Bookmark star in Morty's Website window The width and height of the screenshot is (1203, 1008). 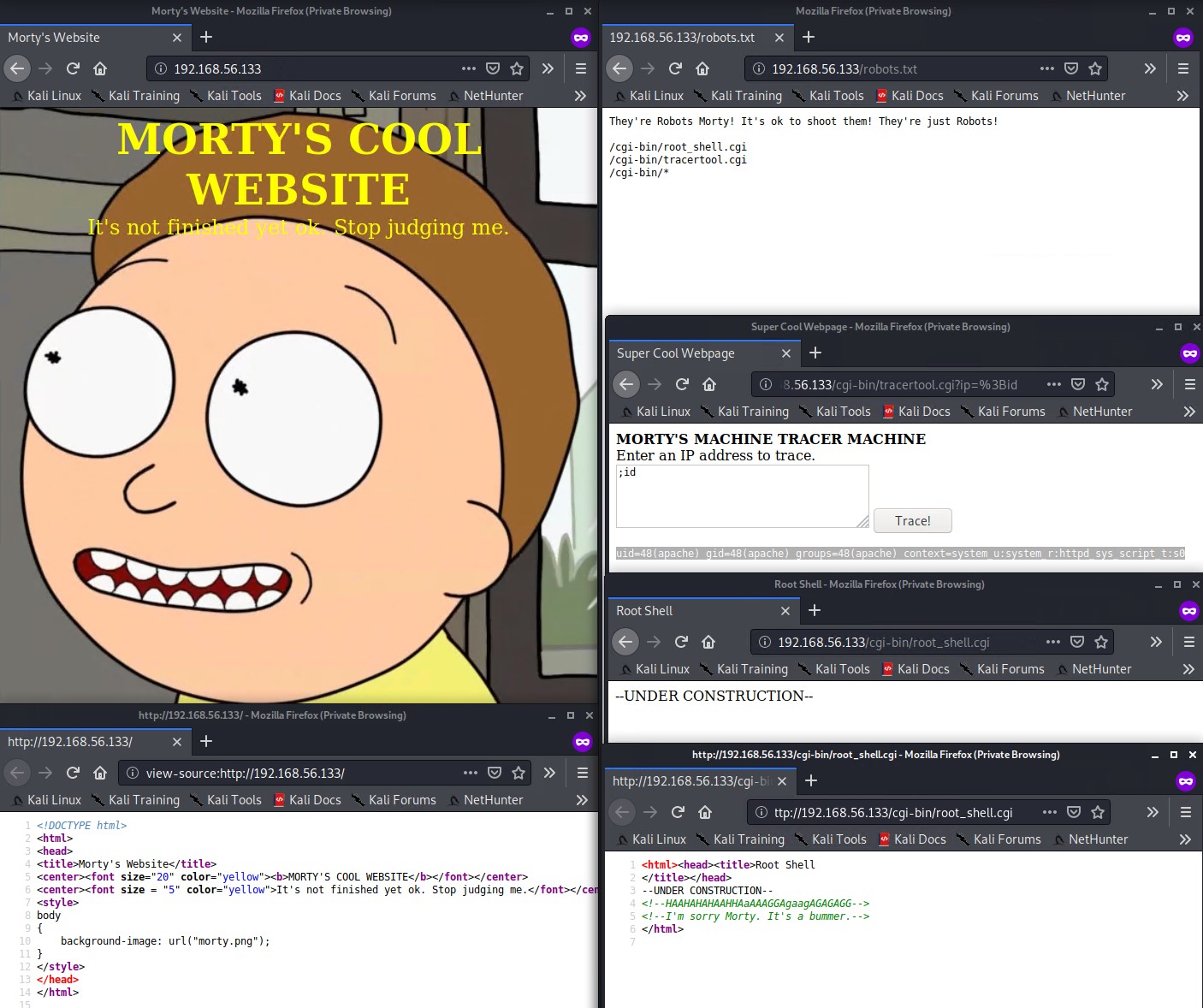click(x=517, y=68)
